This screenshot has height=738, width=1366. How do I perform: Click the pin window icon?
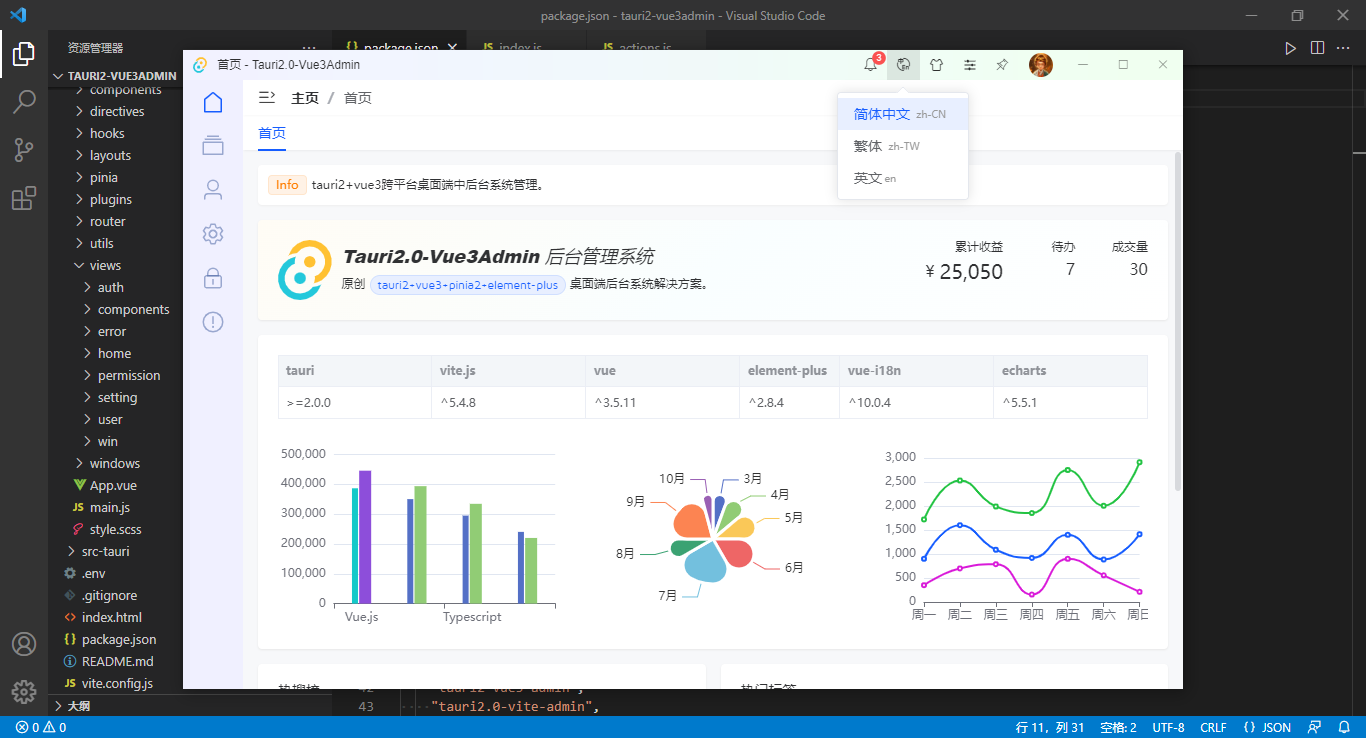point(1002,65)
